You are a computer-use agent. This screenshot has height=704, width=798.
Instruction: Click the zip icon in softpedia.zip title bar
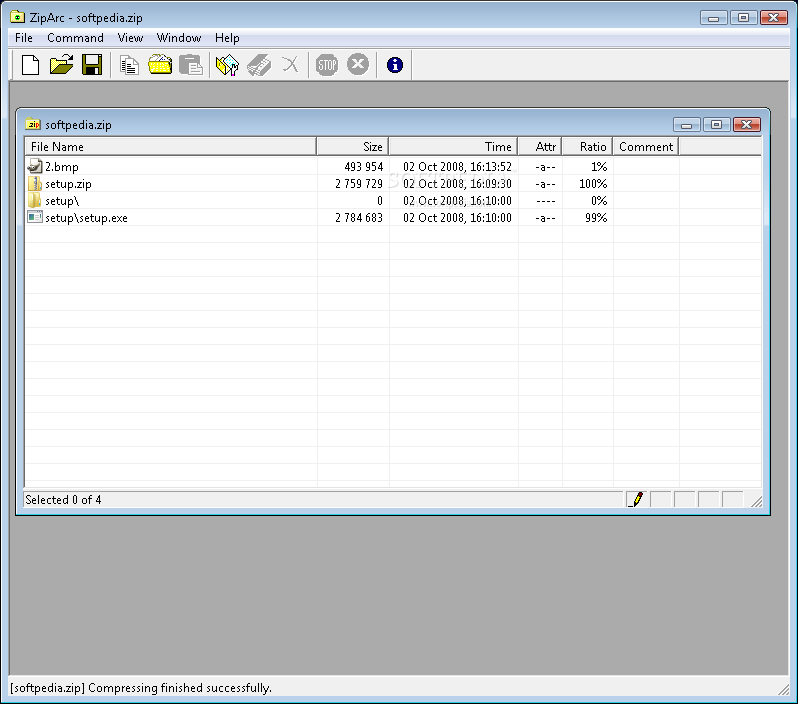(33, 124)
